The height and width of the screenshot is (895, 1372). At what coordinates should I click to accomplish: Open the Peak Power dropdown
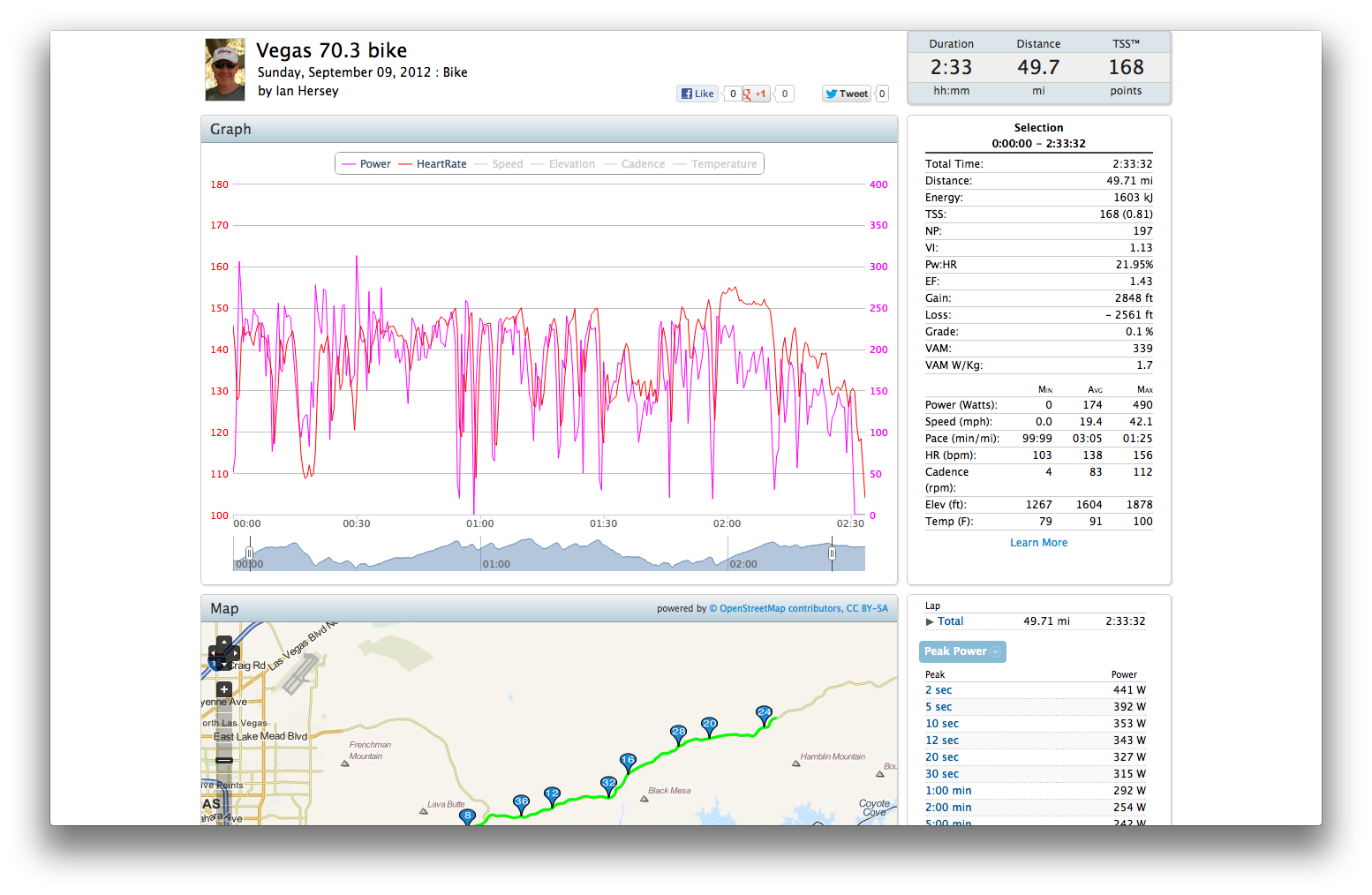[962, 651]
